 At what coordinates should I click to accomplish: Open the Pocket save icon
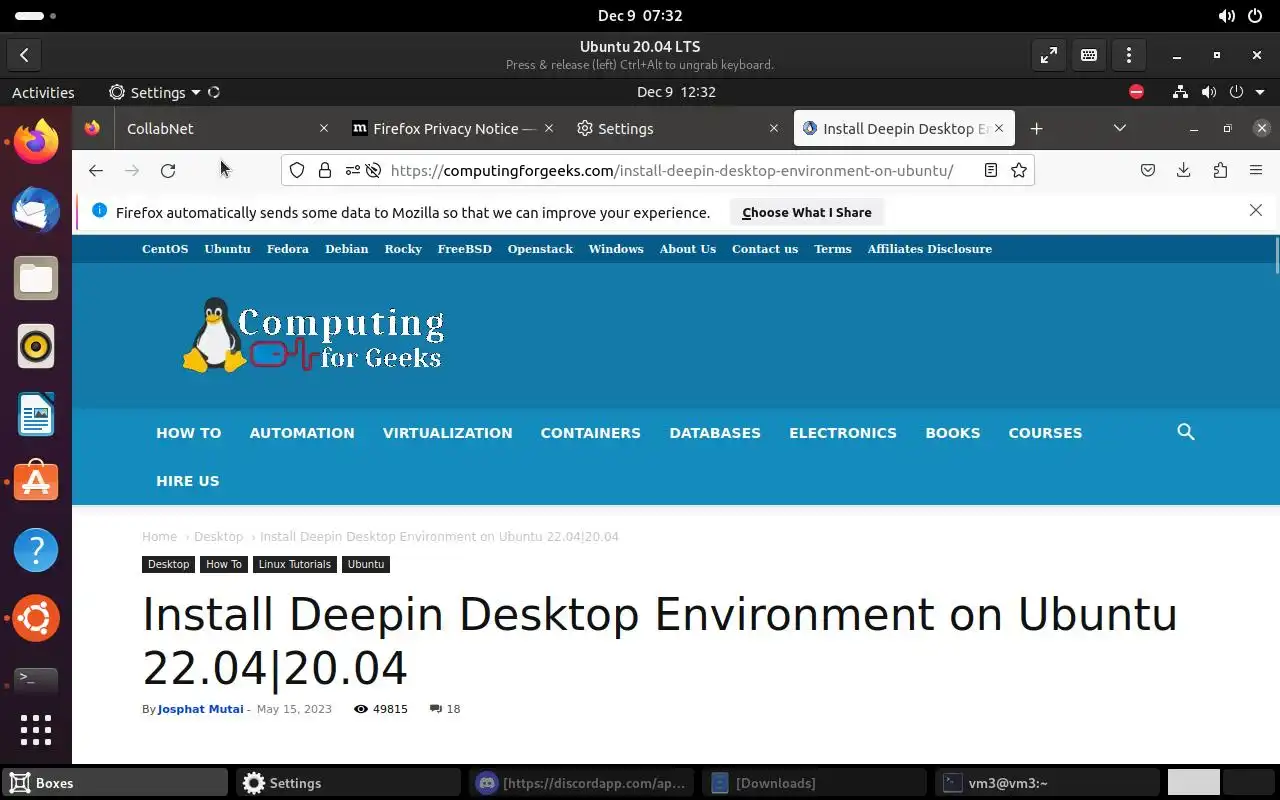pyautogui.click(x=1148, y=170)
